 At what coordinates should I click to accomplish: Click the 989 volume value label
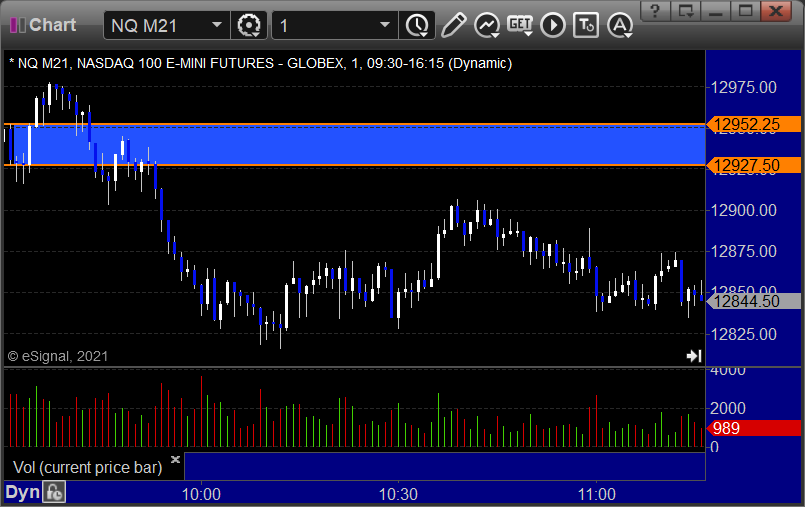754,428
